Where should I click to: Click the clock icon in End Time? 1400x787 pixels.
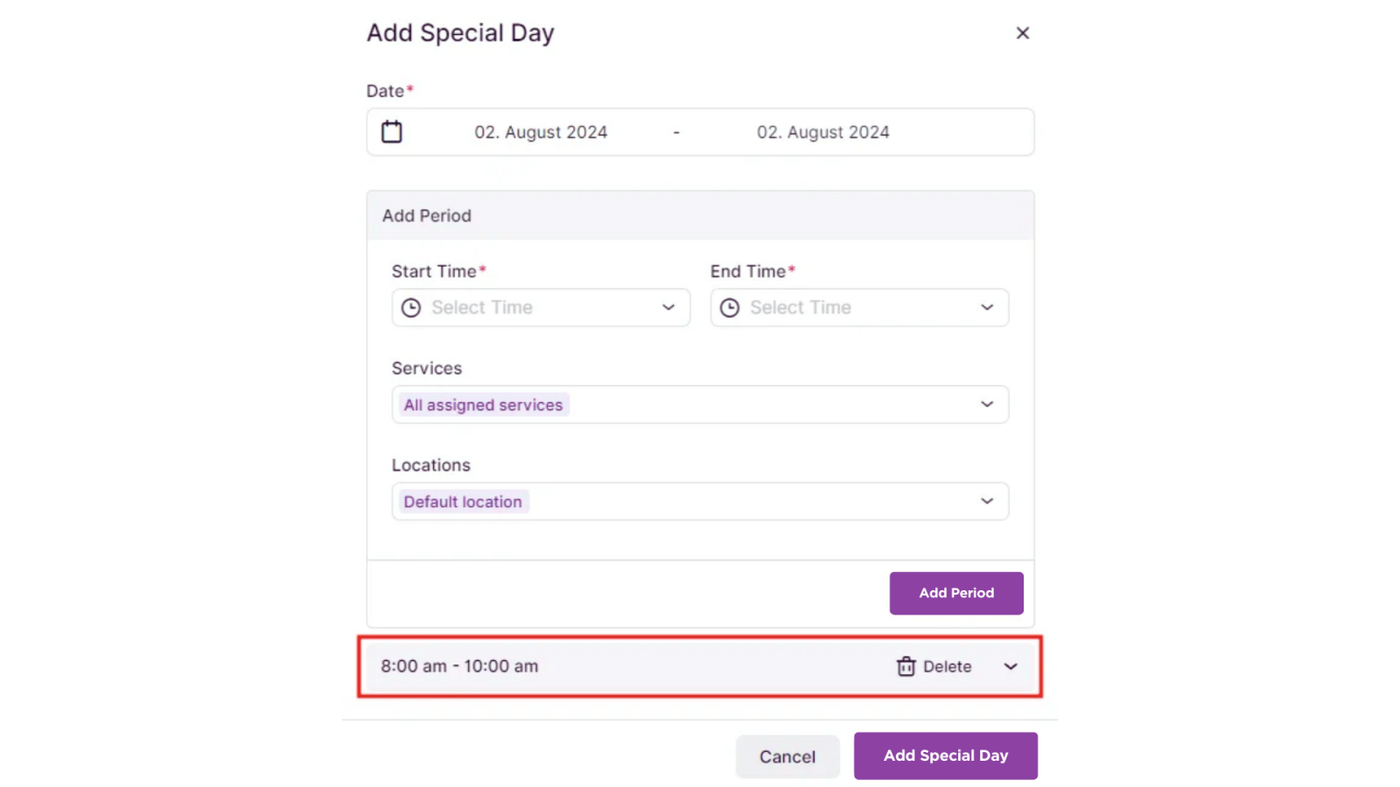point(730,308)
